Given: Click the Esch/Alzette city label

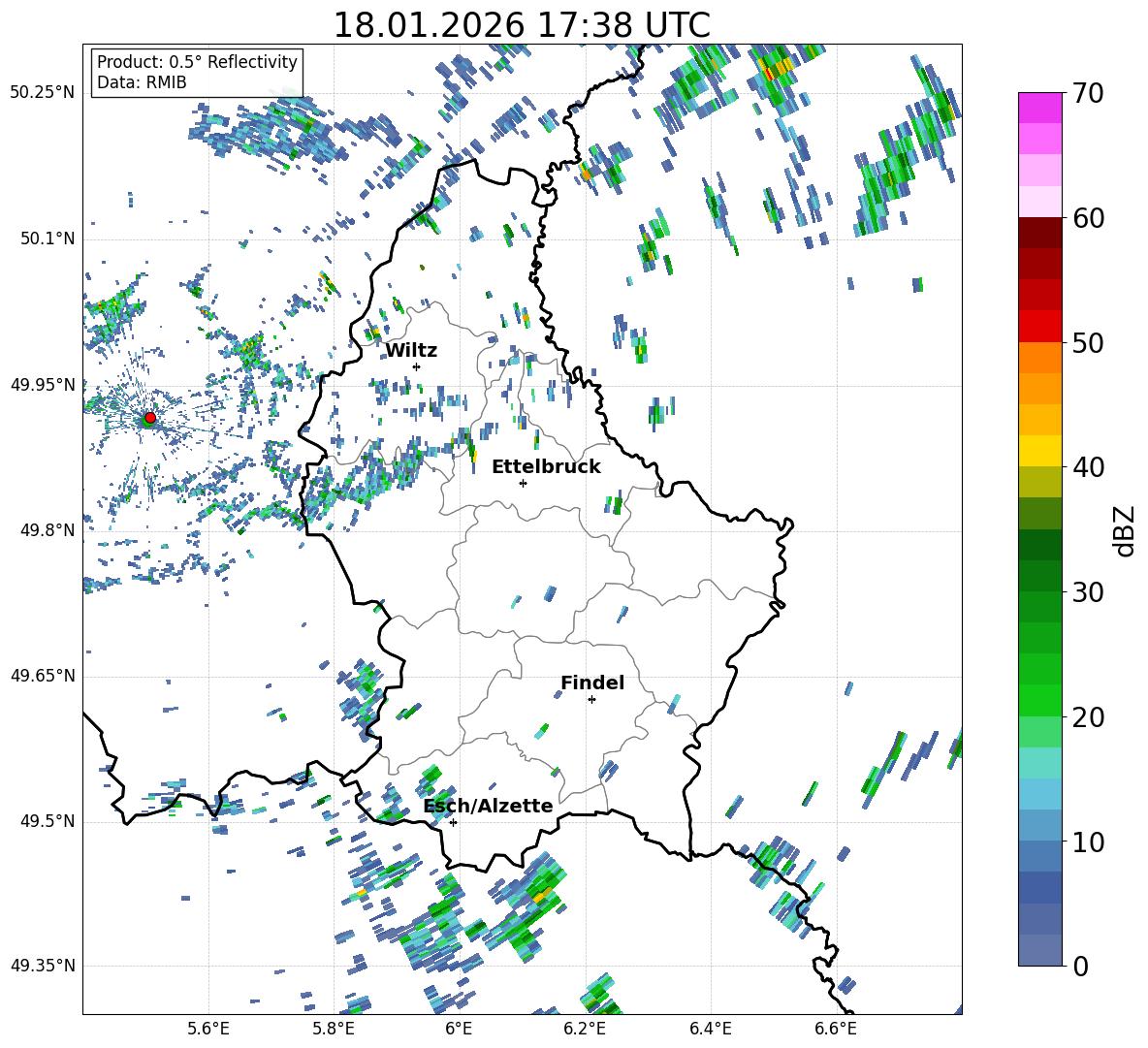Looking at the screenshot, I should tap(489, 806).
